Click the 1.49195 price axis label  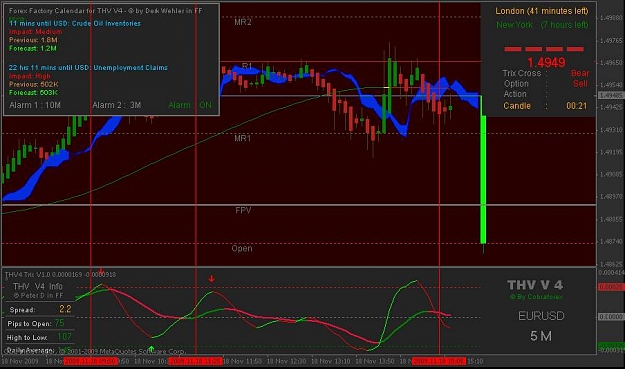click(611, 152)
